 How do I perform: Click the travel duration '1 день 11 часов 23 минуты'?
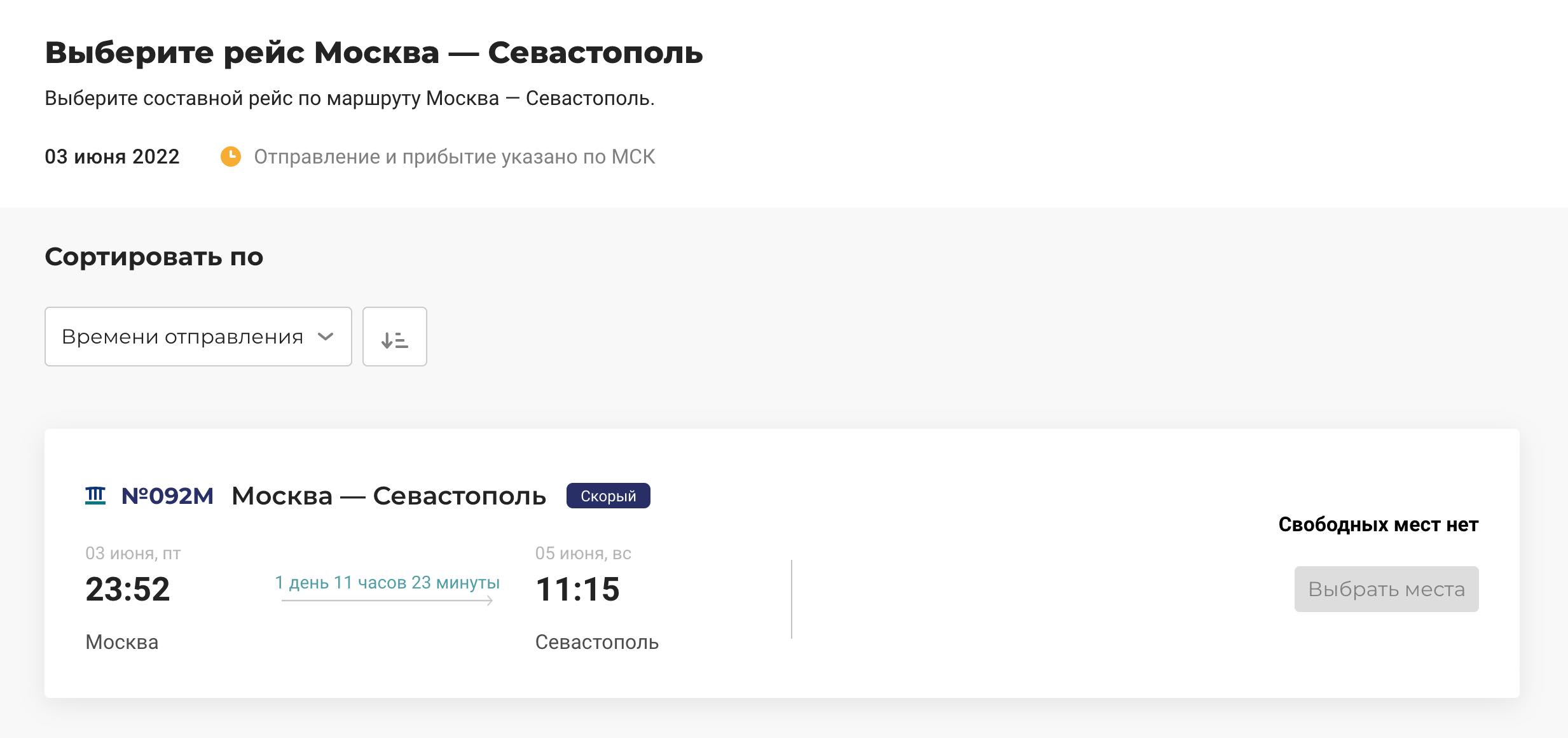pos(387,582)
